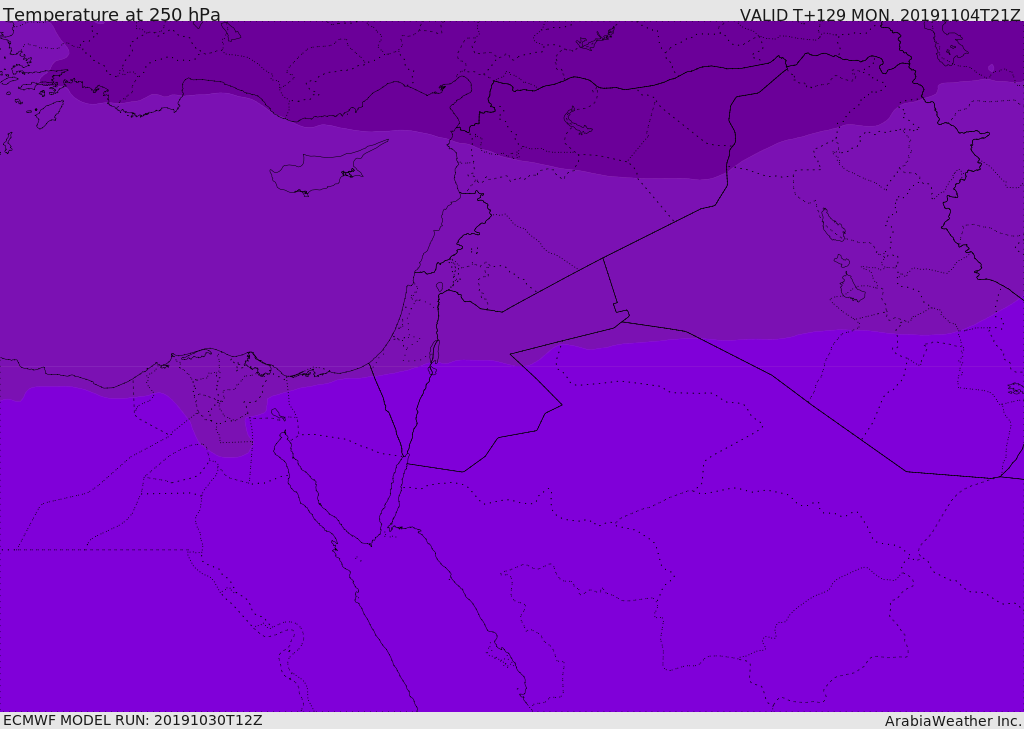Click the island of Cyprus on the map

pyautogui.click(x=327, y=169)
